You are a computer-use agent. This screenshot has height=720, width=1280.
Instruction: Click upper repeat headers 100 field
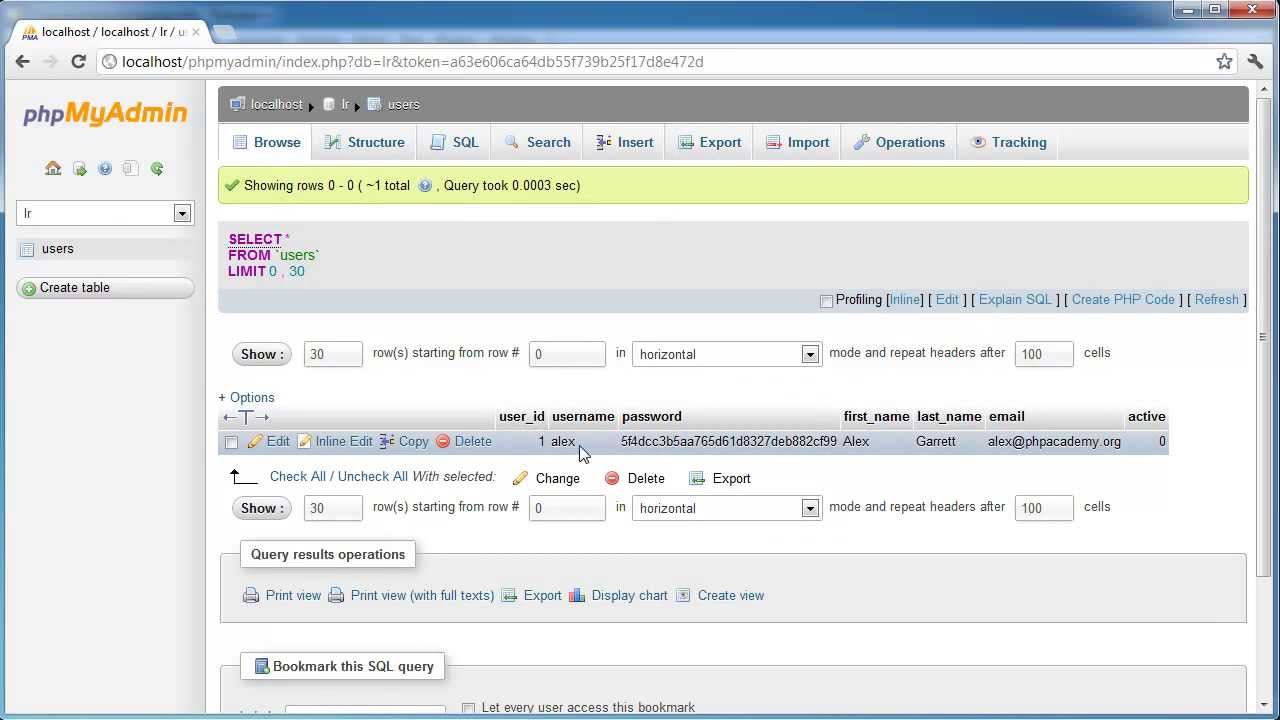(x=1044, y=354)
